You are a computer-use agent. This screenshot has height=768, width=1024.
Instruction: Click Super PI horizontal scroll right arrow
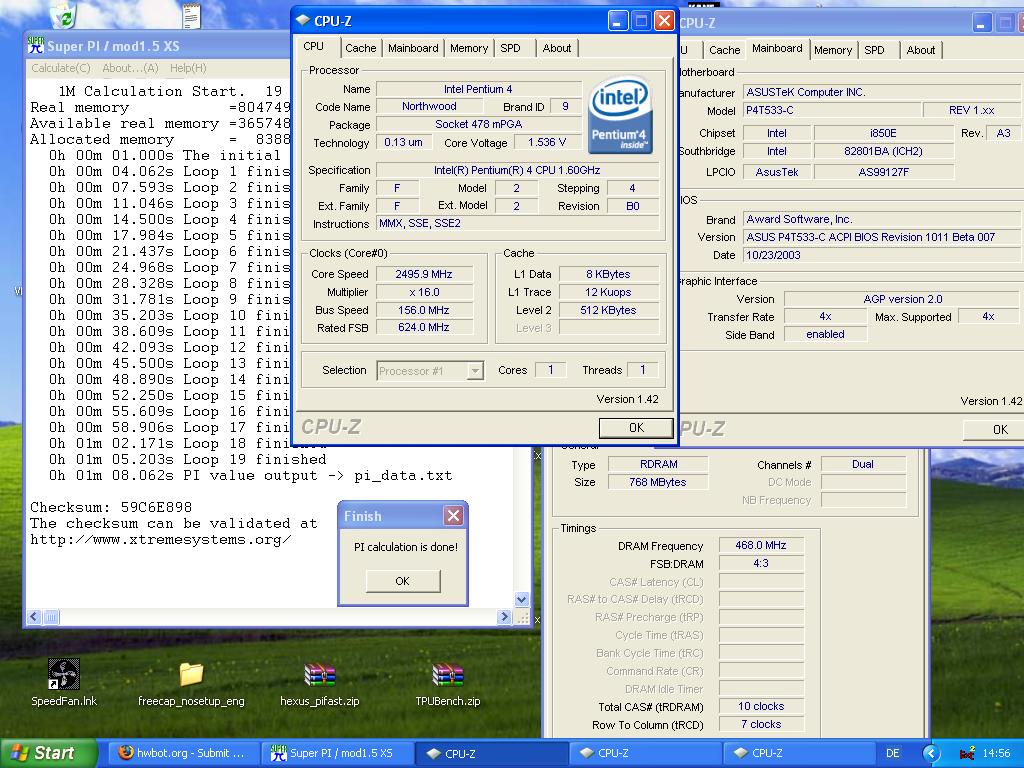[x=504, y=616]
